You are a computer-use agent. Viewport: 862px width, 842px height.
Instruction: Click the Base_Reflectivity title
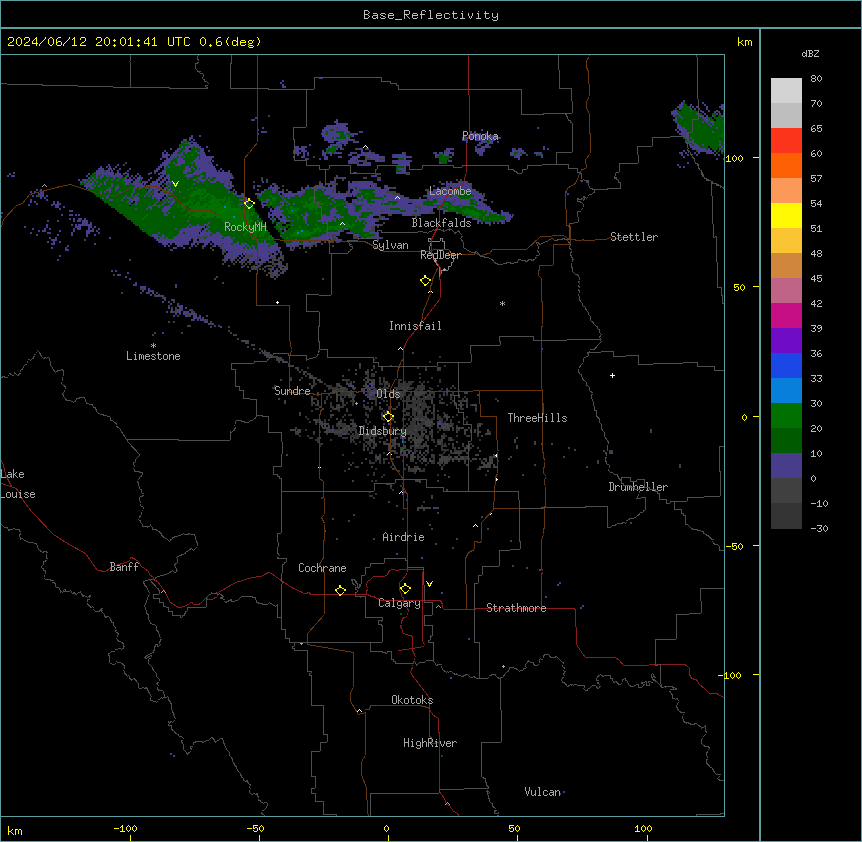coord(431,15)
